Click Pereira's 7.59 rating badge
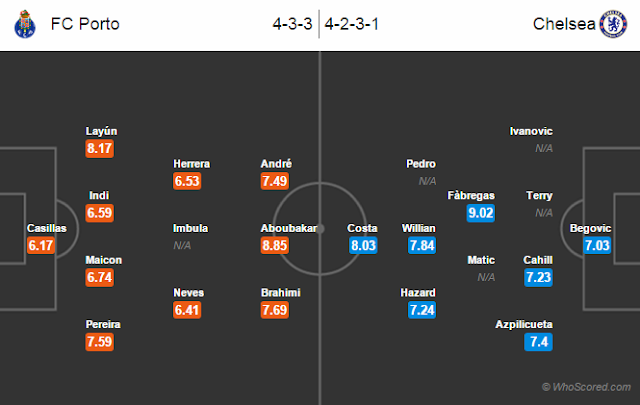640x405 pixels. [103, 342]
